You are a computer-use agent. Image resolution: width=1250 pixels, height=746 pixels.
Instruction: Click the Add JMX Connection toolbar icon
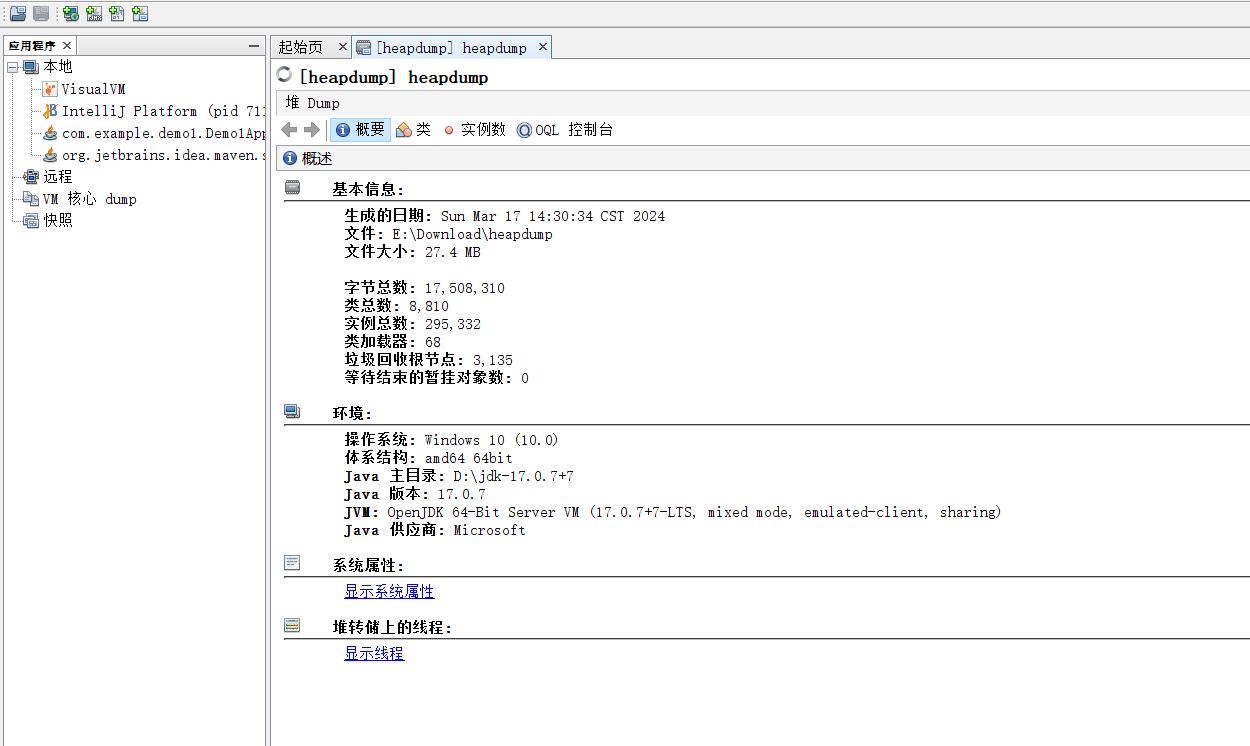(x=94, y=13)
